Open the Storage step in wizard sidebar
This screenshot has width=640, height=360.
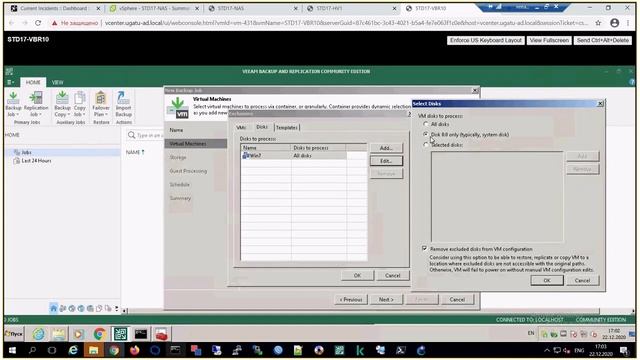(x=178, y=157)
